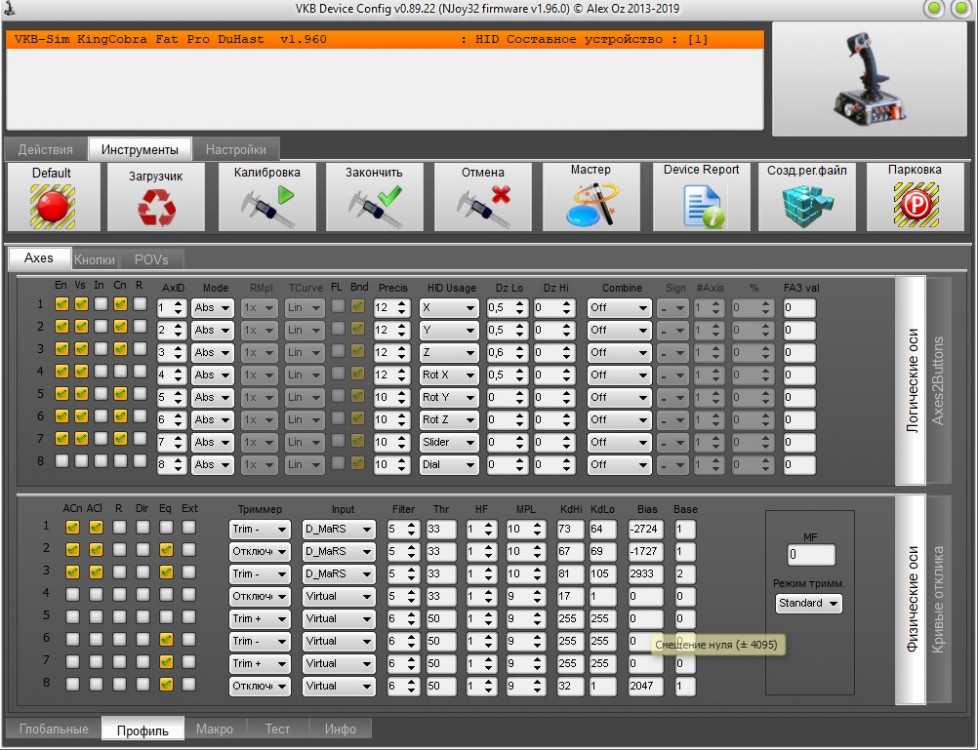The width and height of the screenshot is (978, 750).
Task: Click Bias field showing 2047
Action: [x=646, y=686]
